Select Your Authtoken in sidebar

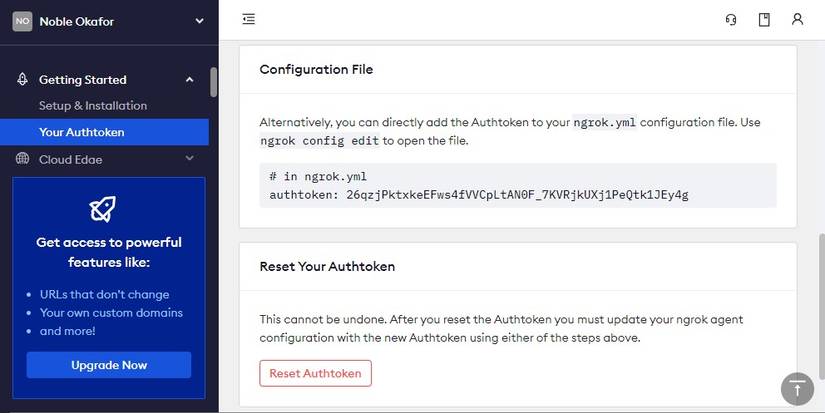82,132
